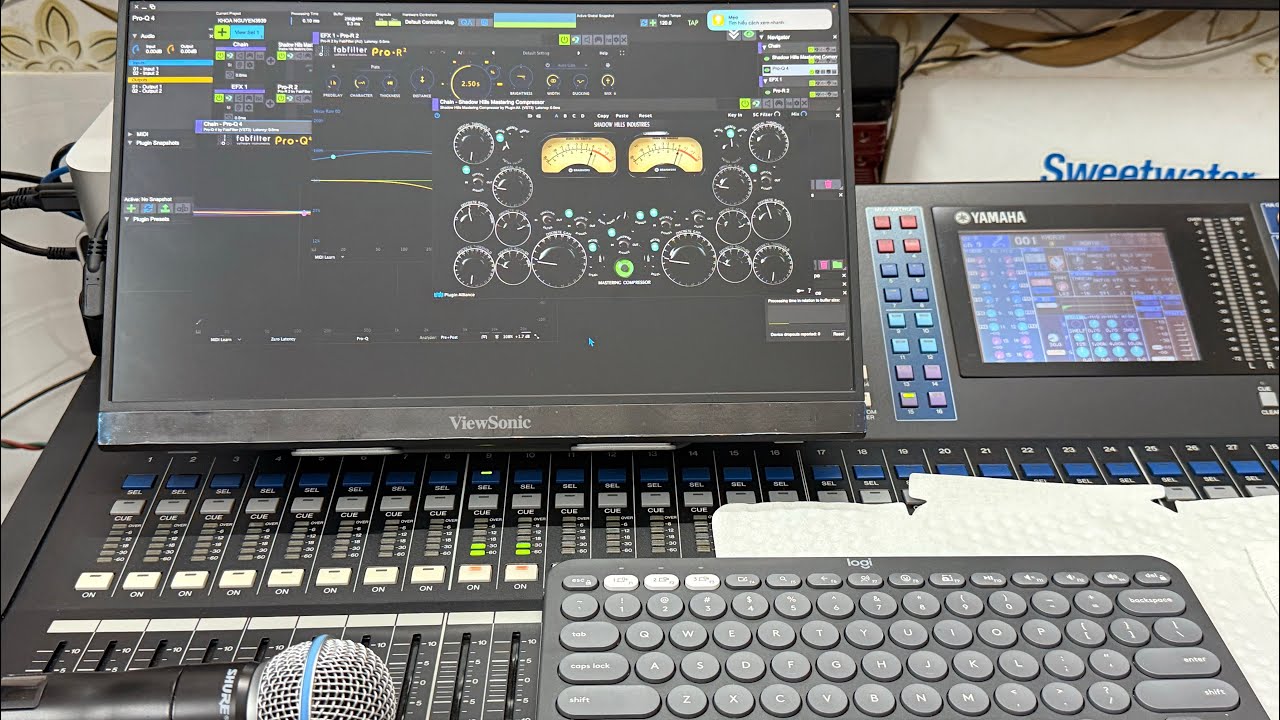Image resolution: width=1280 pixels, height=720 pixels.
Task: Collapse the Plugin Snapshots section
Action: [130, 143]
